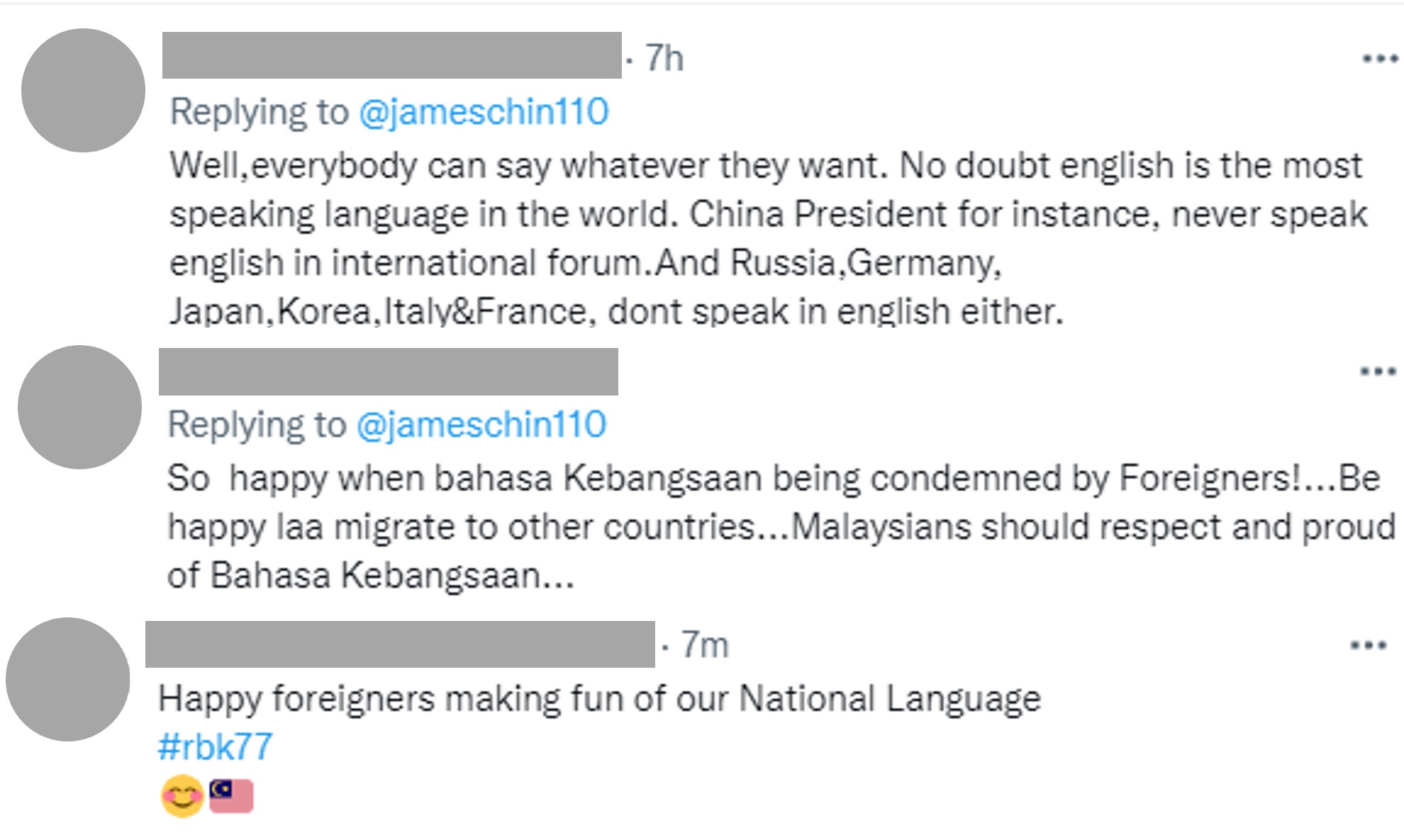Open the #rbk77 hashtag
The image size is (1404, 840).
coord(216,746)
